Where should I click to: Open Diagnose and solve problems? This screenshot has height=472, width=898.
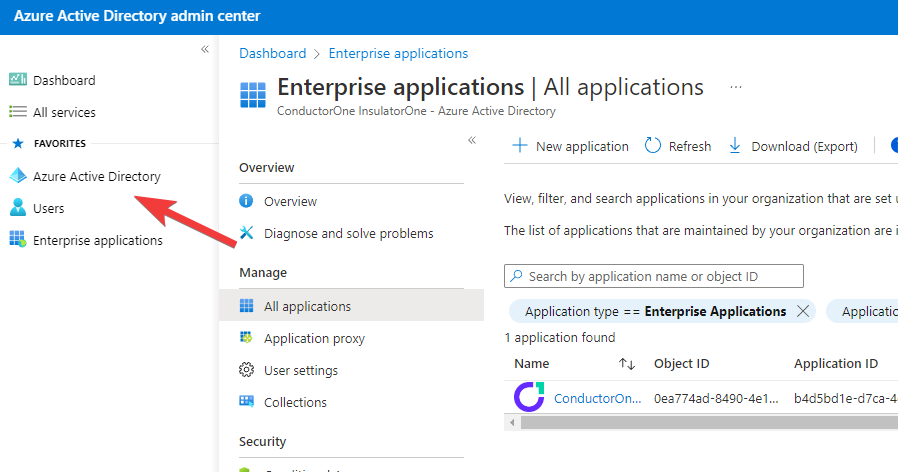pos(348,233)
